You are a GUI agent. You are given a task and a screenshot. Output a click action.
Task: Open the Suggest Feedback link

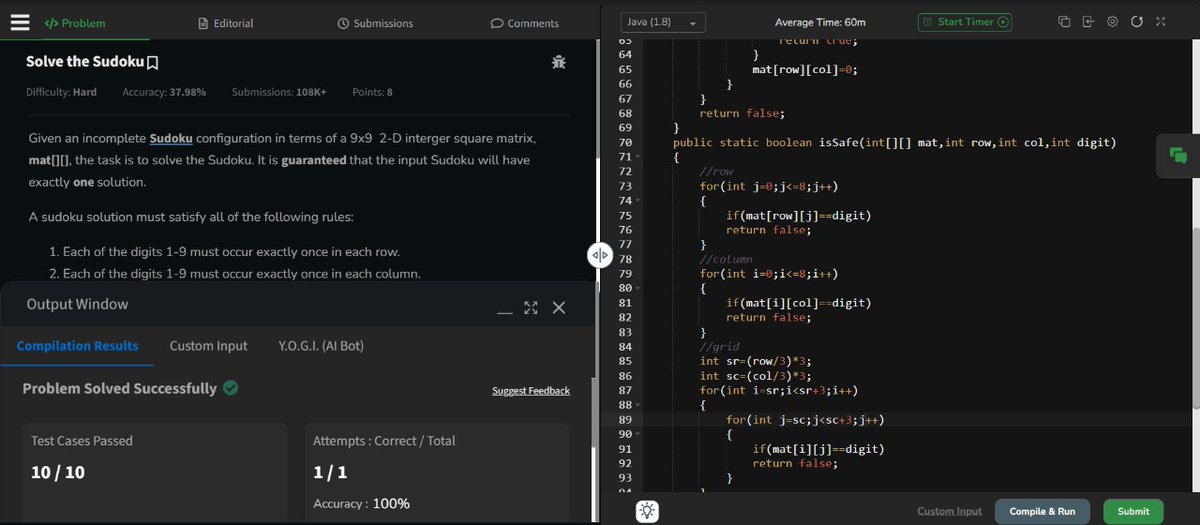(531, 391)
